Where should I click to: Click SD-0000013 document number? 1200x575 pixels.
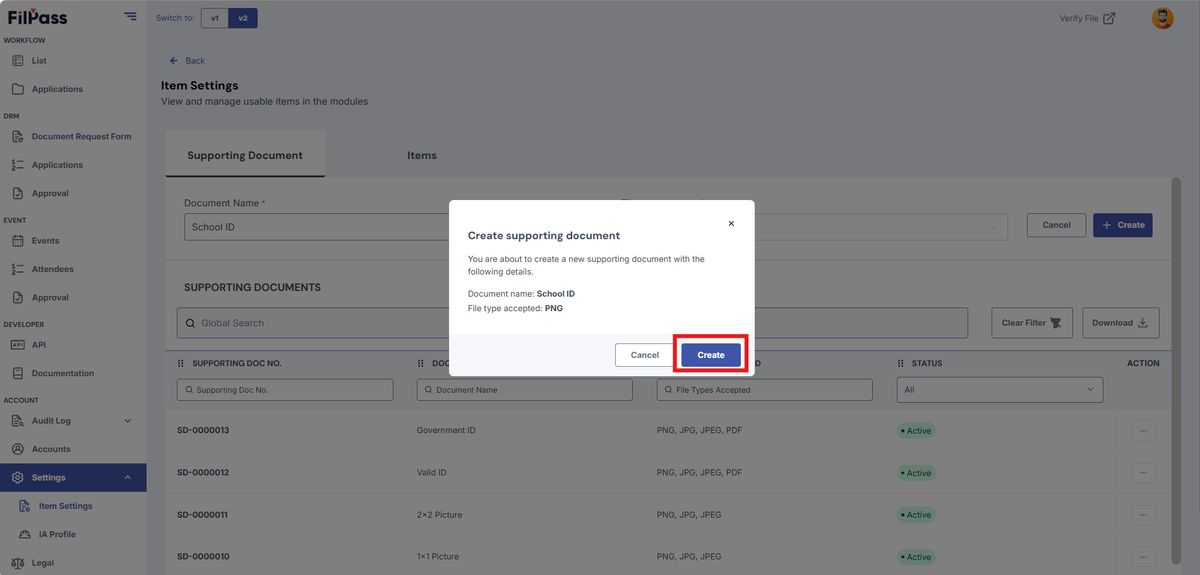[x=203, y=431]
